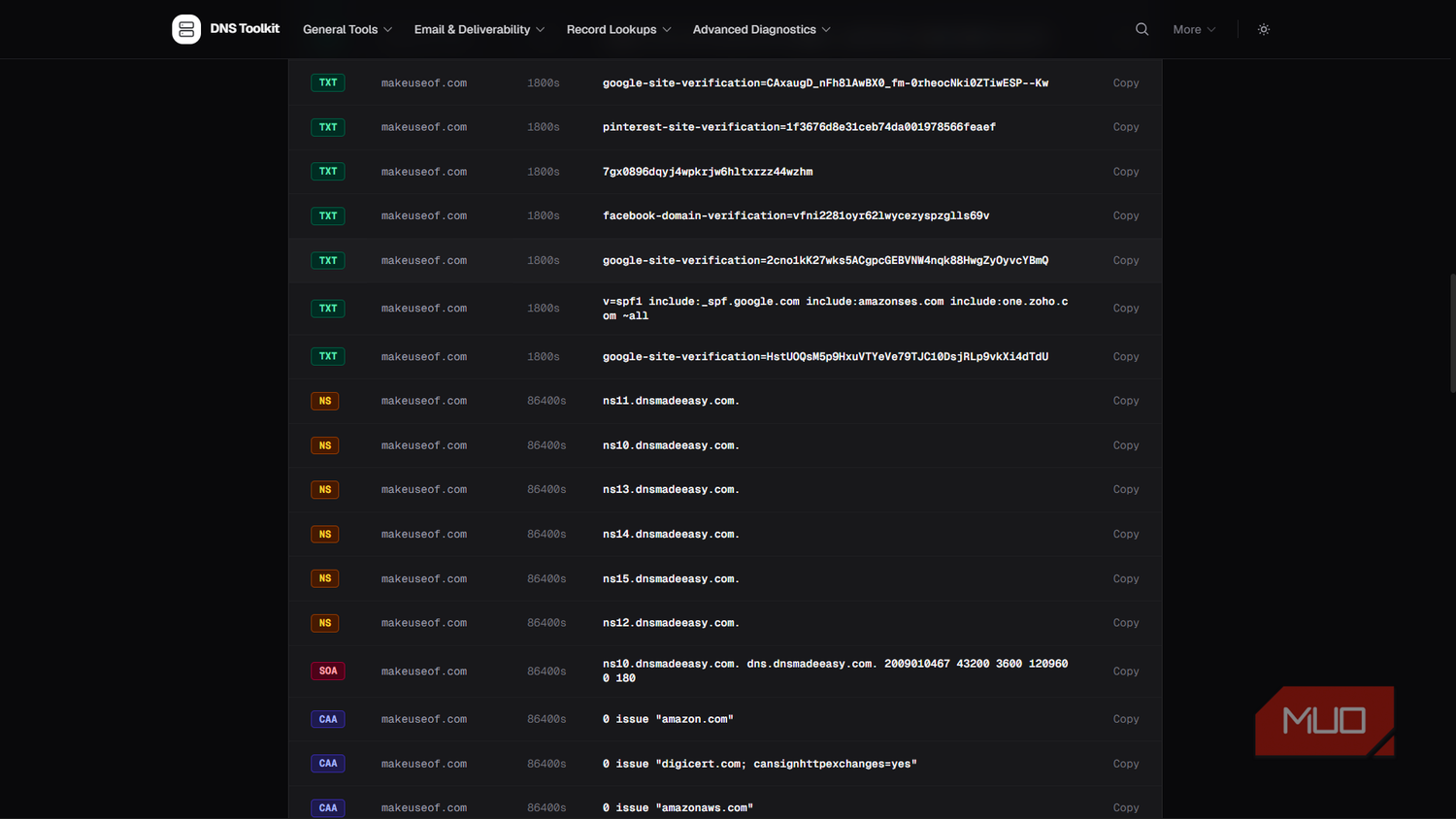The image size is (1456, 819).
Task: Copy the CAA amazon.com issue record
Action: click(1126, 719)
